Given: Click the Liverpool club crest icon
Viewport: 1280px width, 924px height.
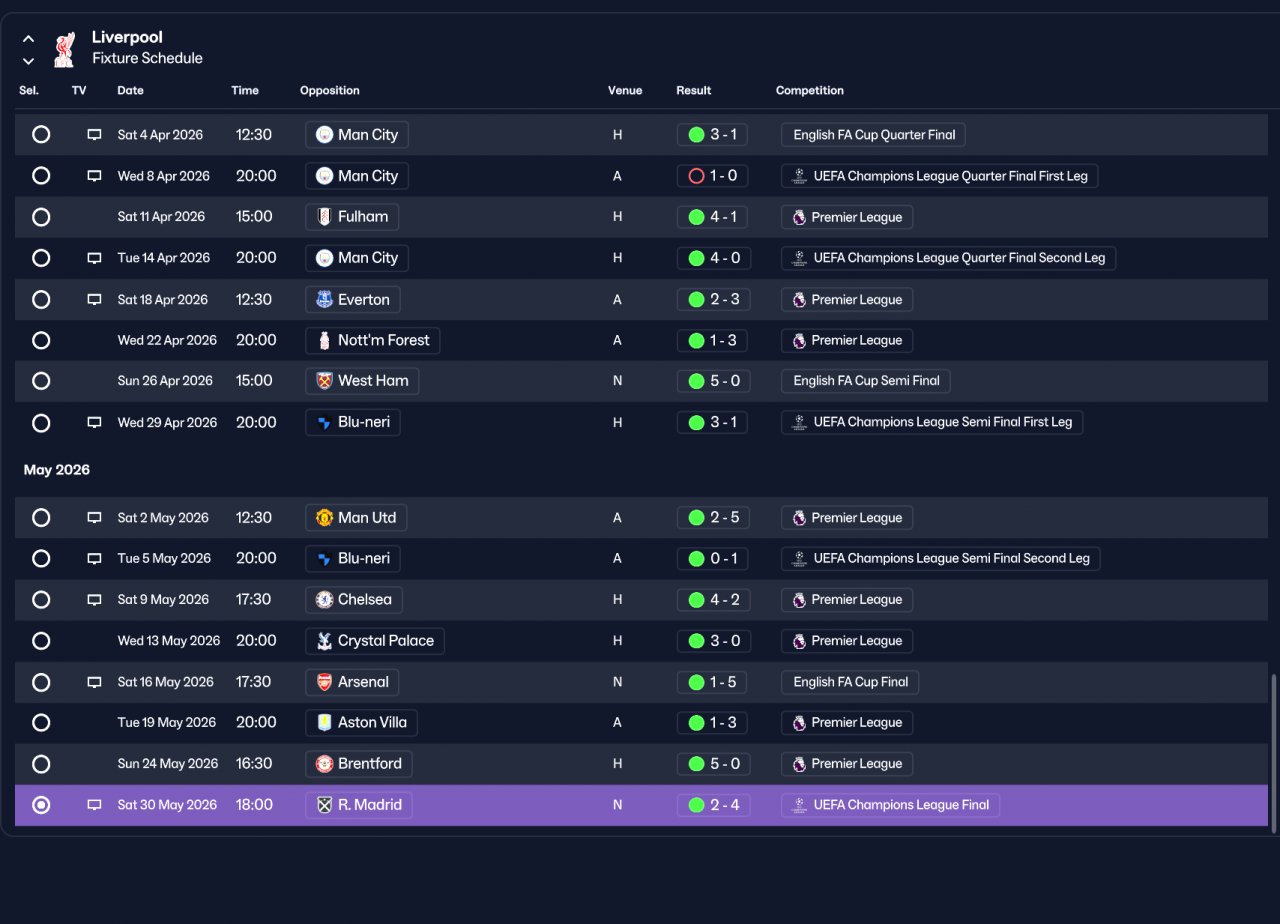Looking at the screenshot, I should click(64, 48).
